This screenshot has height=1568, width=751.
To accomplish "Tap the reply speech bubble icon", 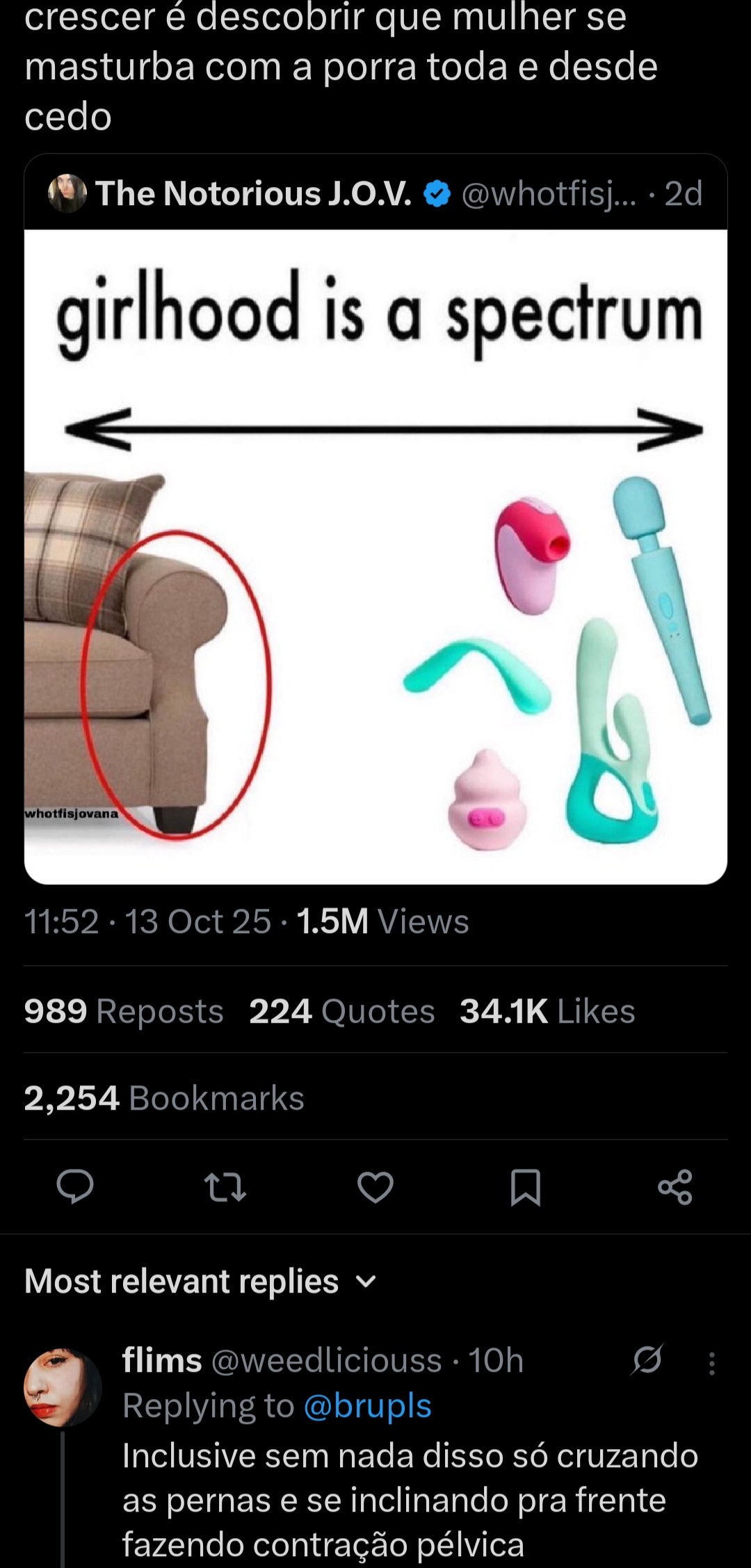I will 74,1186.
